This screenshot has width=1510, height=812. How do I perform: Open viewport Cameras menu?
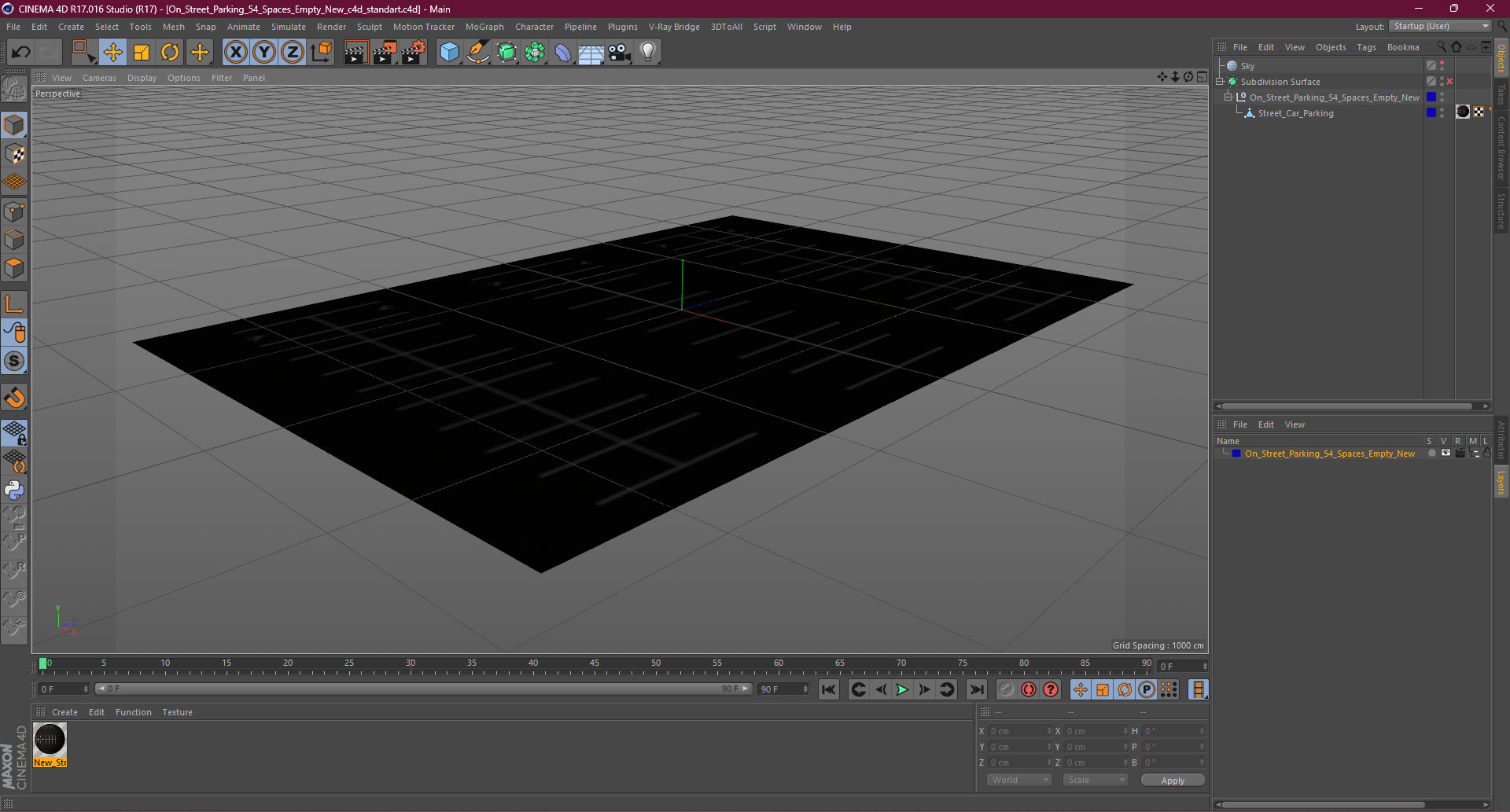tap(99, 78)
